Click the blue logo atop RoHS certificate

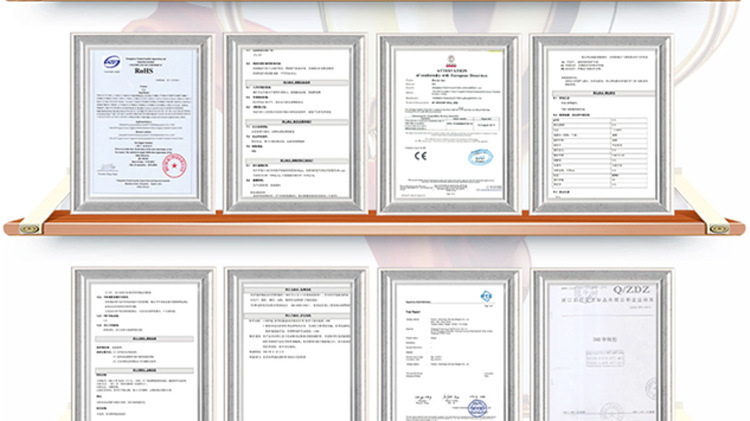[112, 62]
